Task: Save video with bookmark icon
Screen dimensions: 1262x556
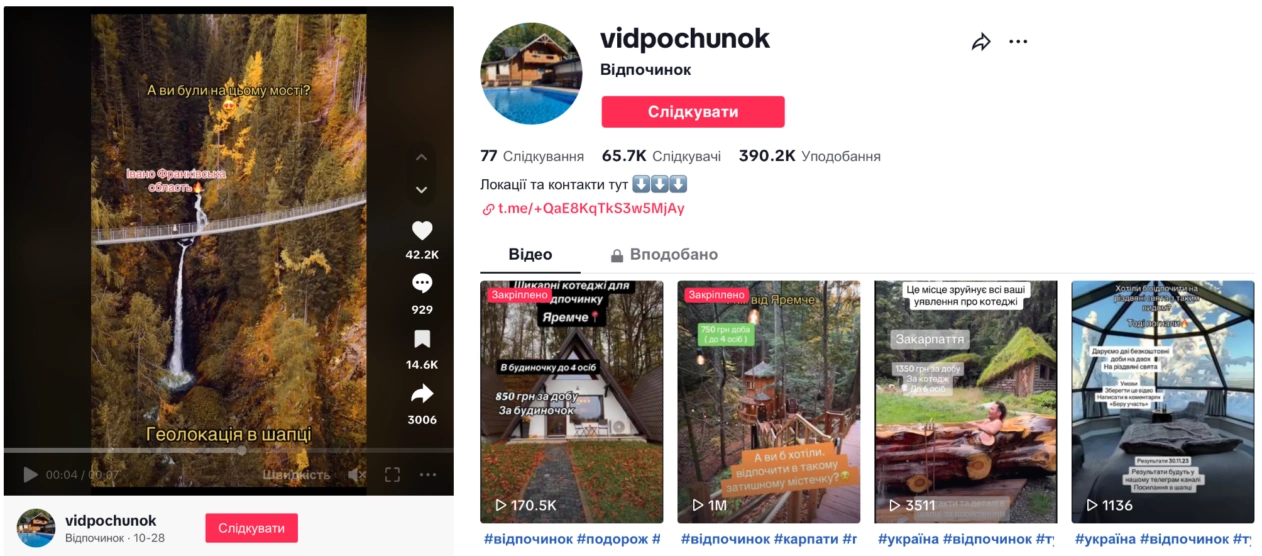Action: click(422, 339)
